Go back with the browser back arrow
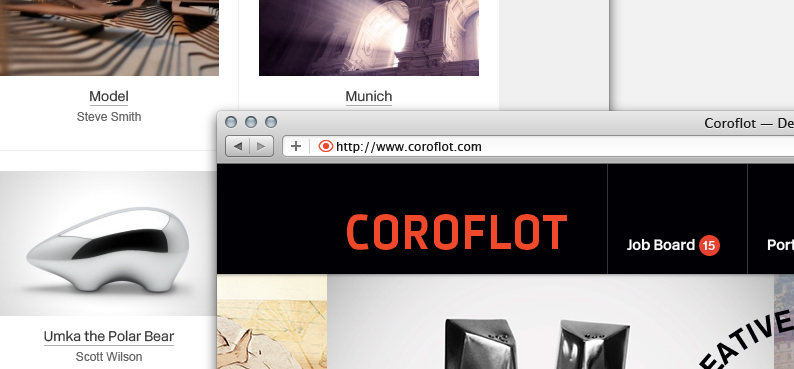Screen dimensions: 794x369 point(237,146)
